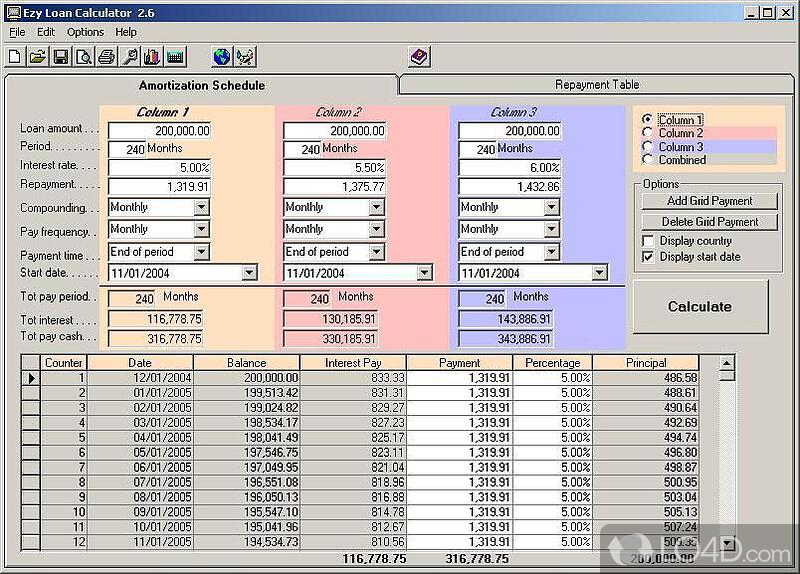Screen dimensions: 800x574
Task: Click the Add Grid Payment button
Action: [709, 201]
